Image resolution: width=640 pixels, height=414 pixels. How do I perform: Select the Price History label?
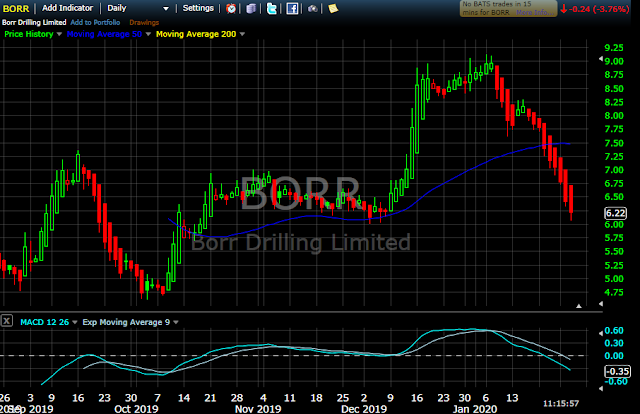click(x=29, y=34)
